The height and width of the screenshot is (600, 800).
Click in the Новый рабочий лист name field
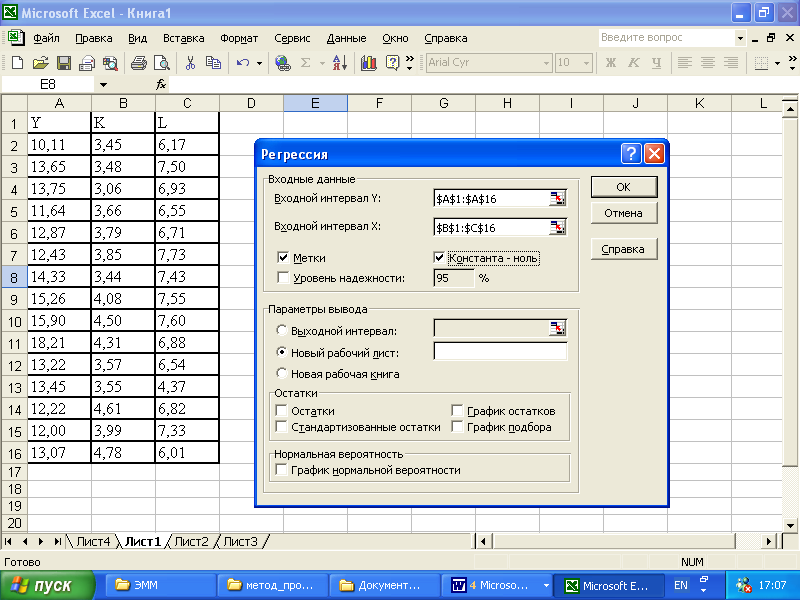(500, 352)
